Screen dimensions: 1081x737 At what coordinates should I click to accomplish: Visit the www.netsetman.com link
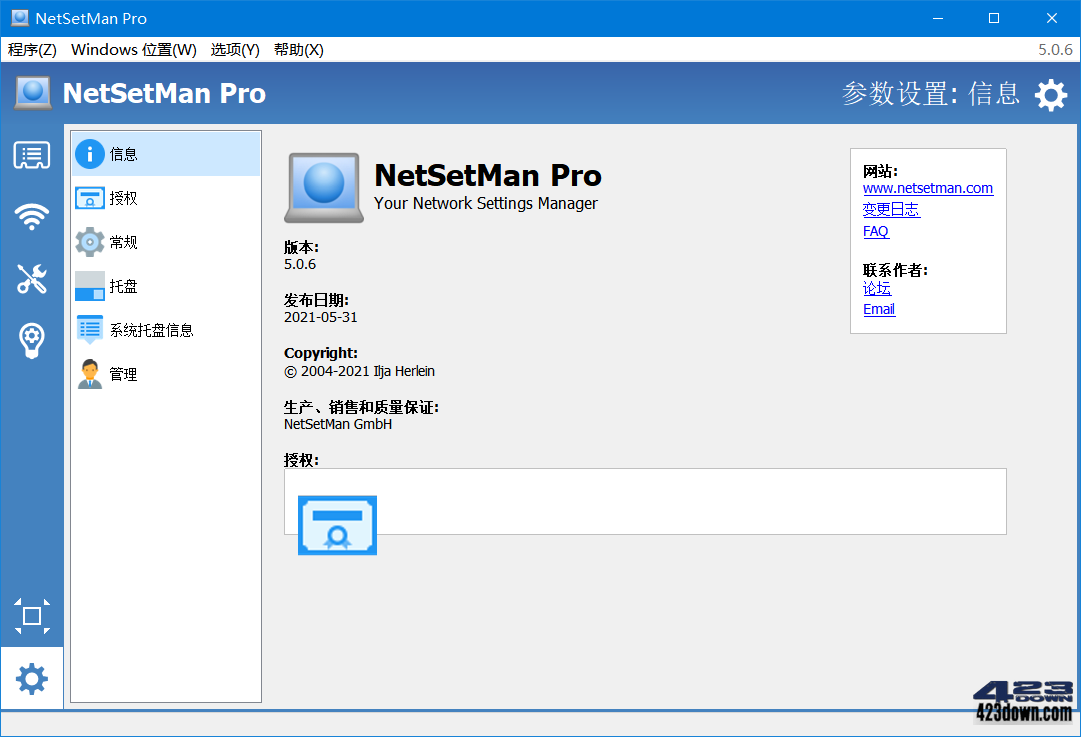pyautogui.click(x=928, y=188)
